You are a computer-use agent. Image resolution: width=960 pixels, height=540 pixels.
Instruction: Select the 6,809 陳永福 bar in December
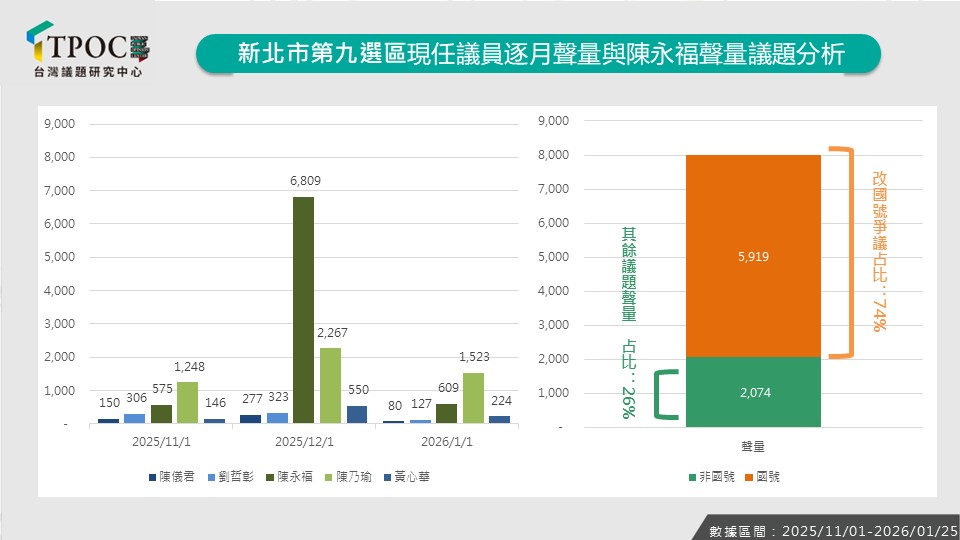point(303,310)
